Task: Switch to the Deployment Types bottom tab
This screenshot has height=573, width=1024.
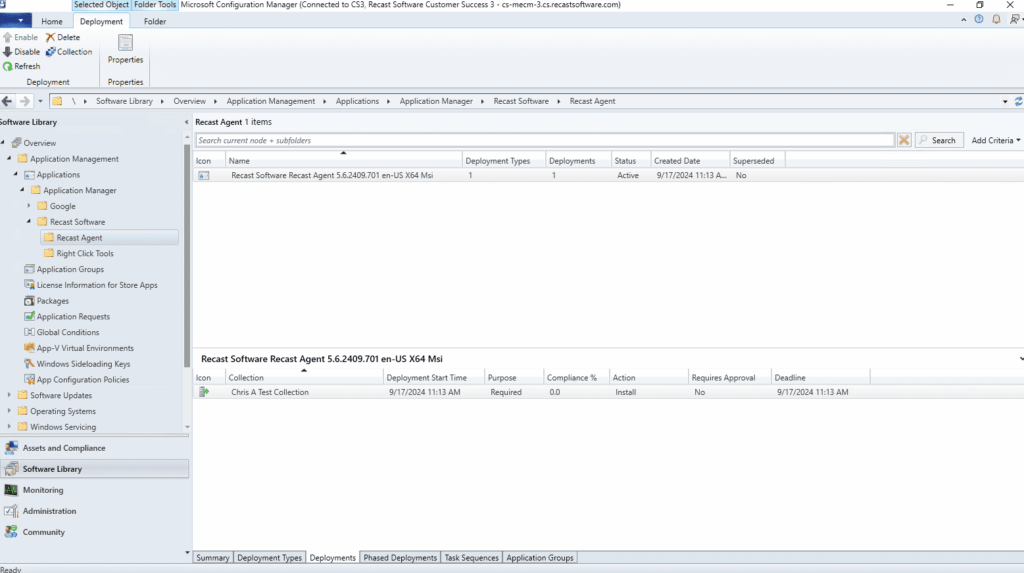Action: pos(269,558)
